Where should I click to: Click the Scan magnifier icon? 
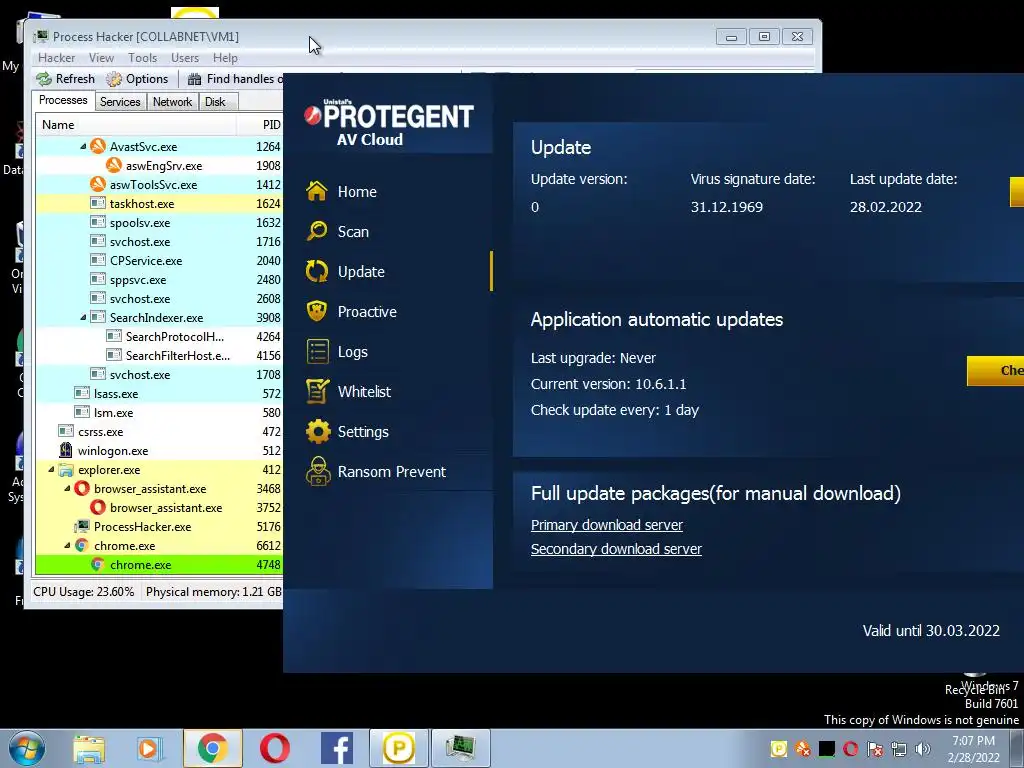317,231
